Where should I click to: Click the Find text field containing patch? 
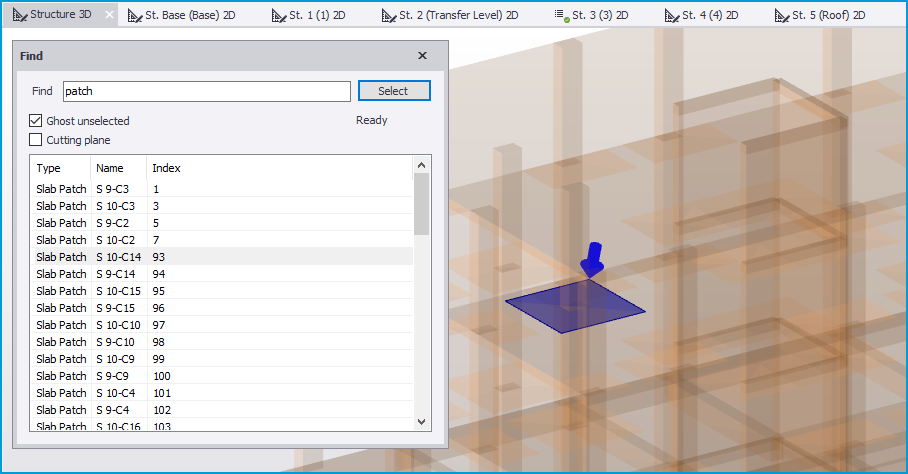[207, 91]
